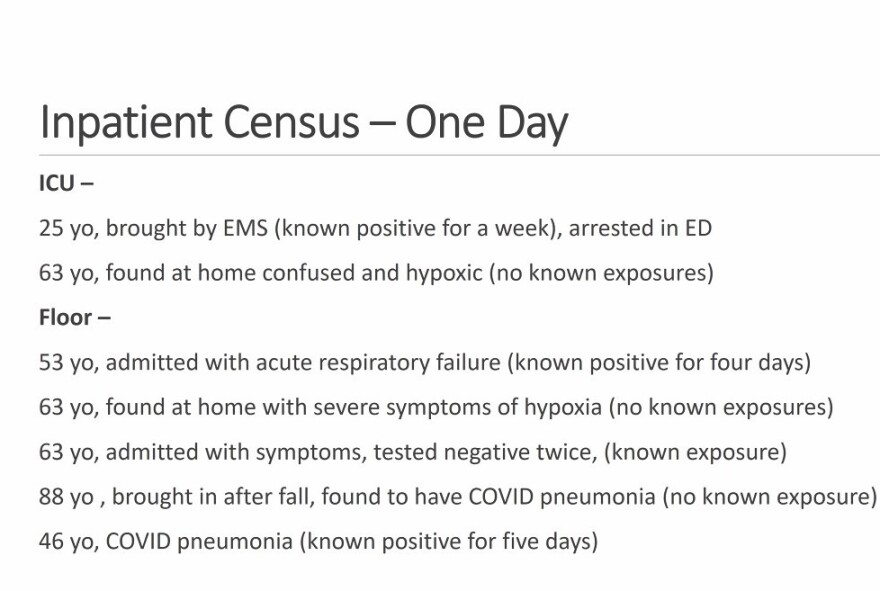Click the 63 yo tested negative twice line
880x591 pixels.
413,452
